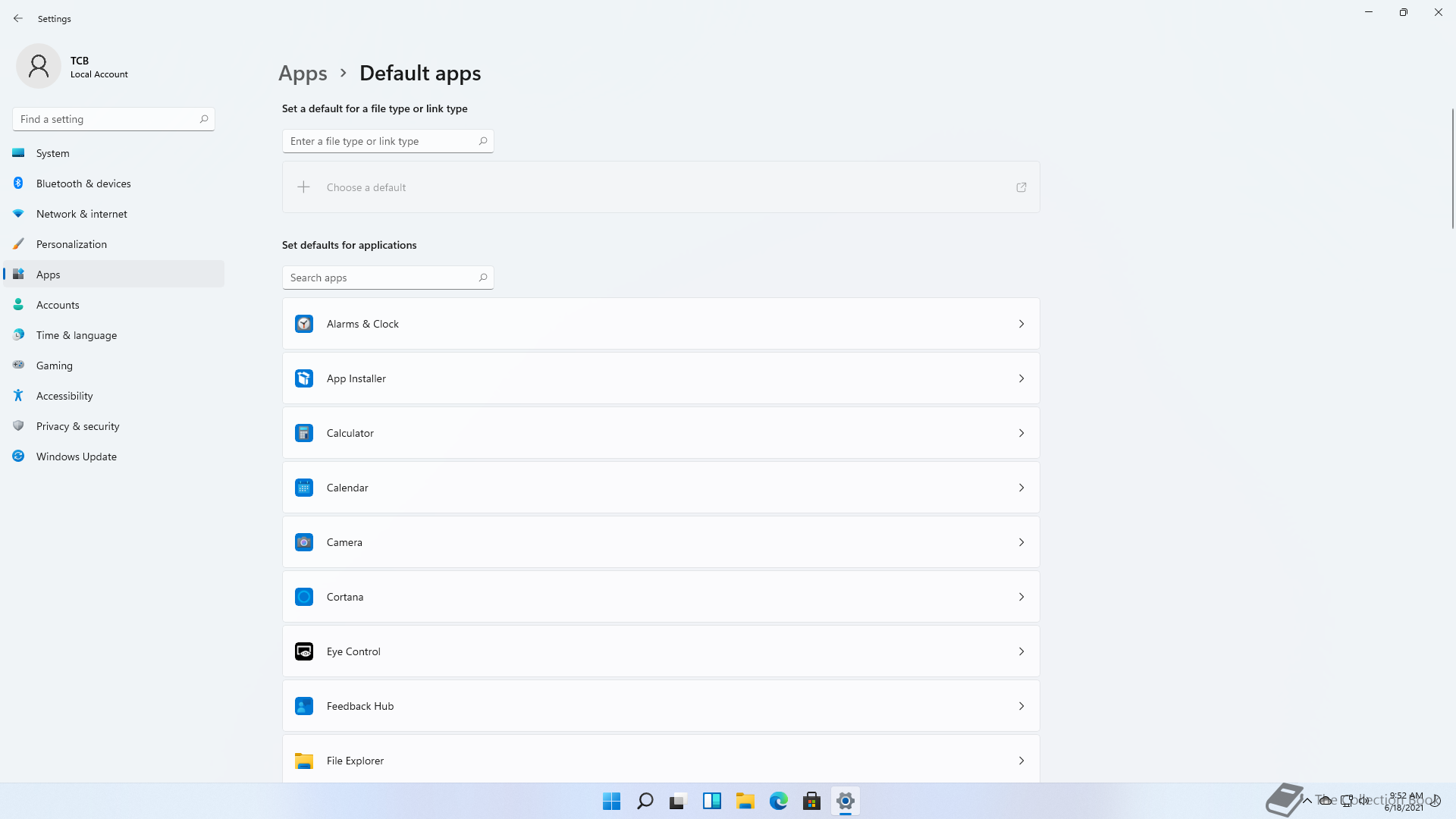The width and height of the screenshot is (1456, 819).
Task: Open the Windows Start button on taskbar
Action: click(x=612, y=801)
